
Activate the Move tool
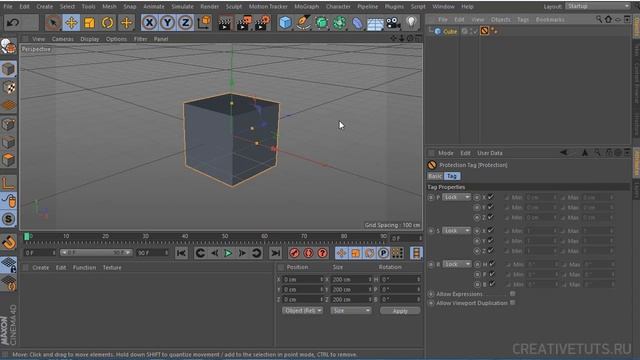pos(71,22)
